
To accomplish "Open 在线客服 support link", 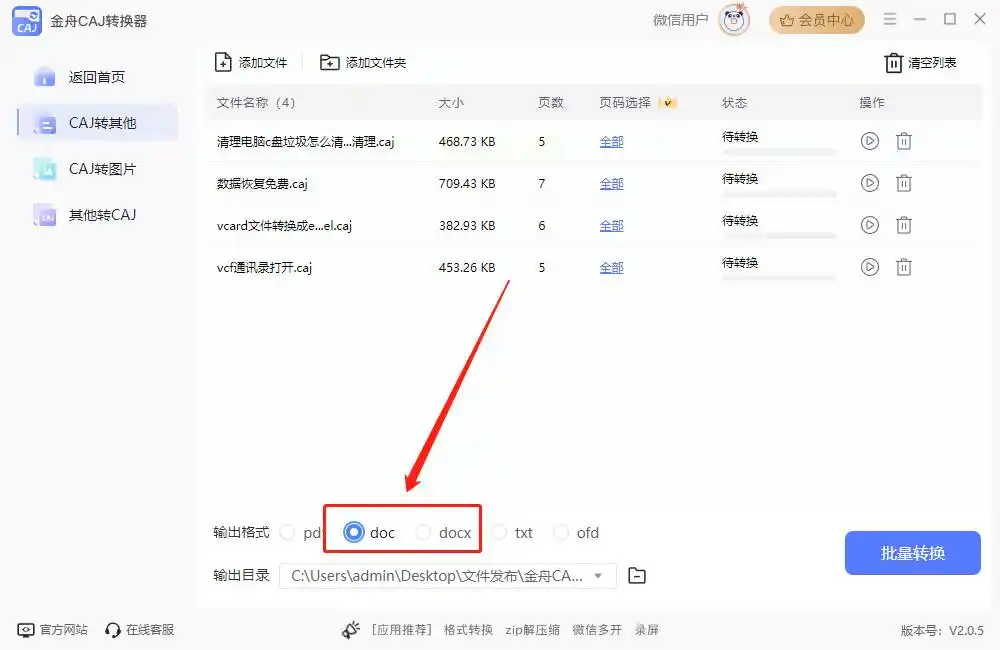I will tap(140, 630).
